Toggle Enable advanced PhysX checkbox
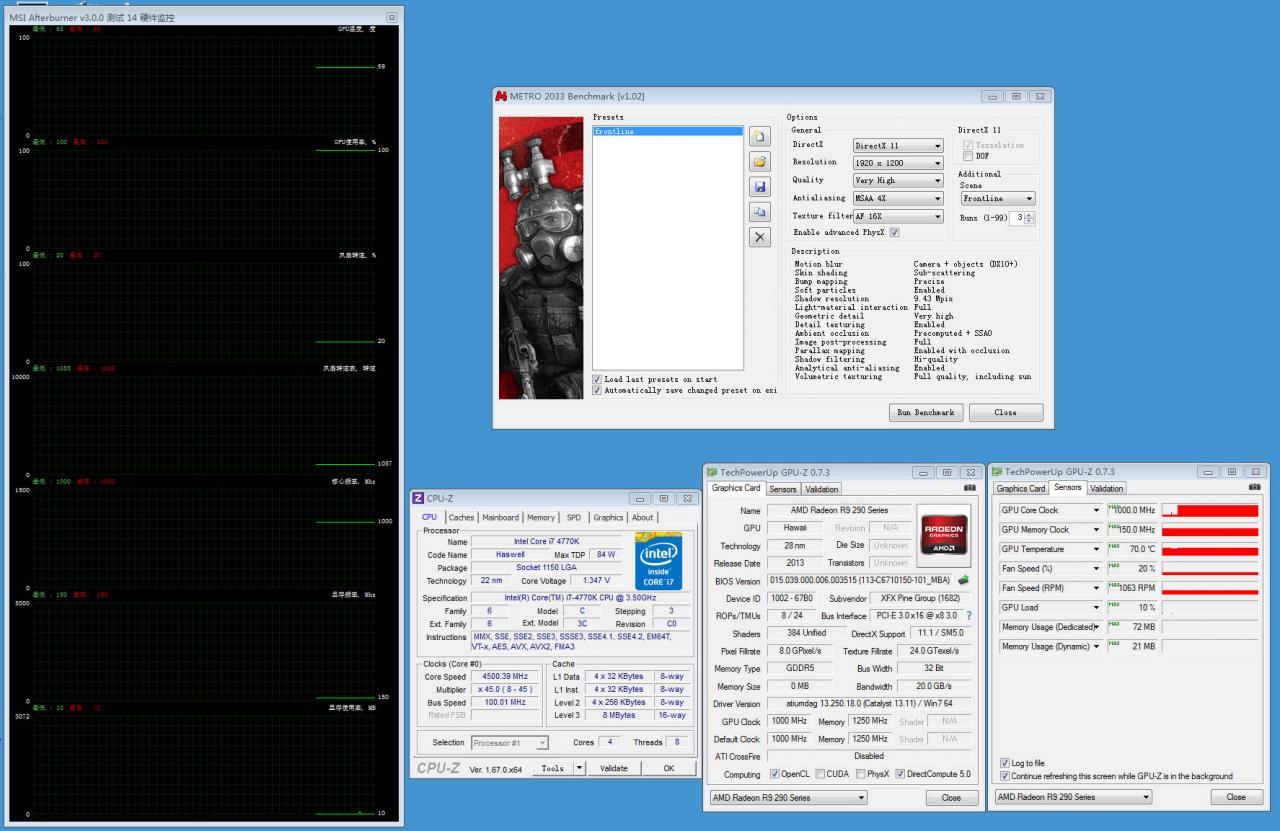Screen dimensions: 1280x831 [x=894, y=232]
